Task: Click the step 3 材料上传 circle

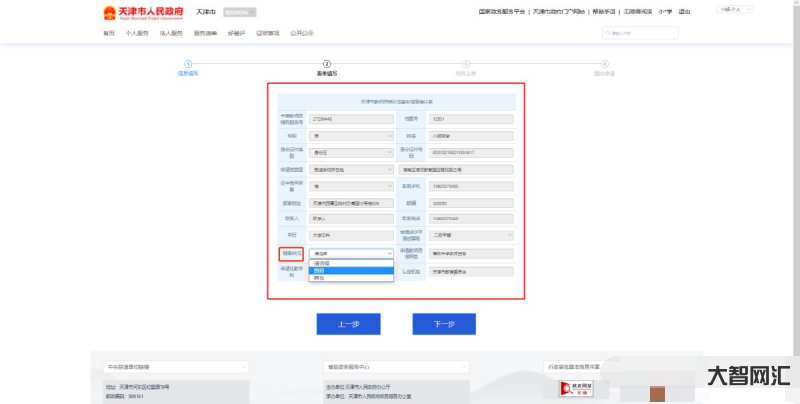Action: click(x=460, y=63)
